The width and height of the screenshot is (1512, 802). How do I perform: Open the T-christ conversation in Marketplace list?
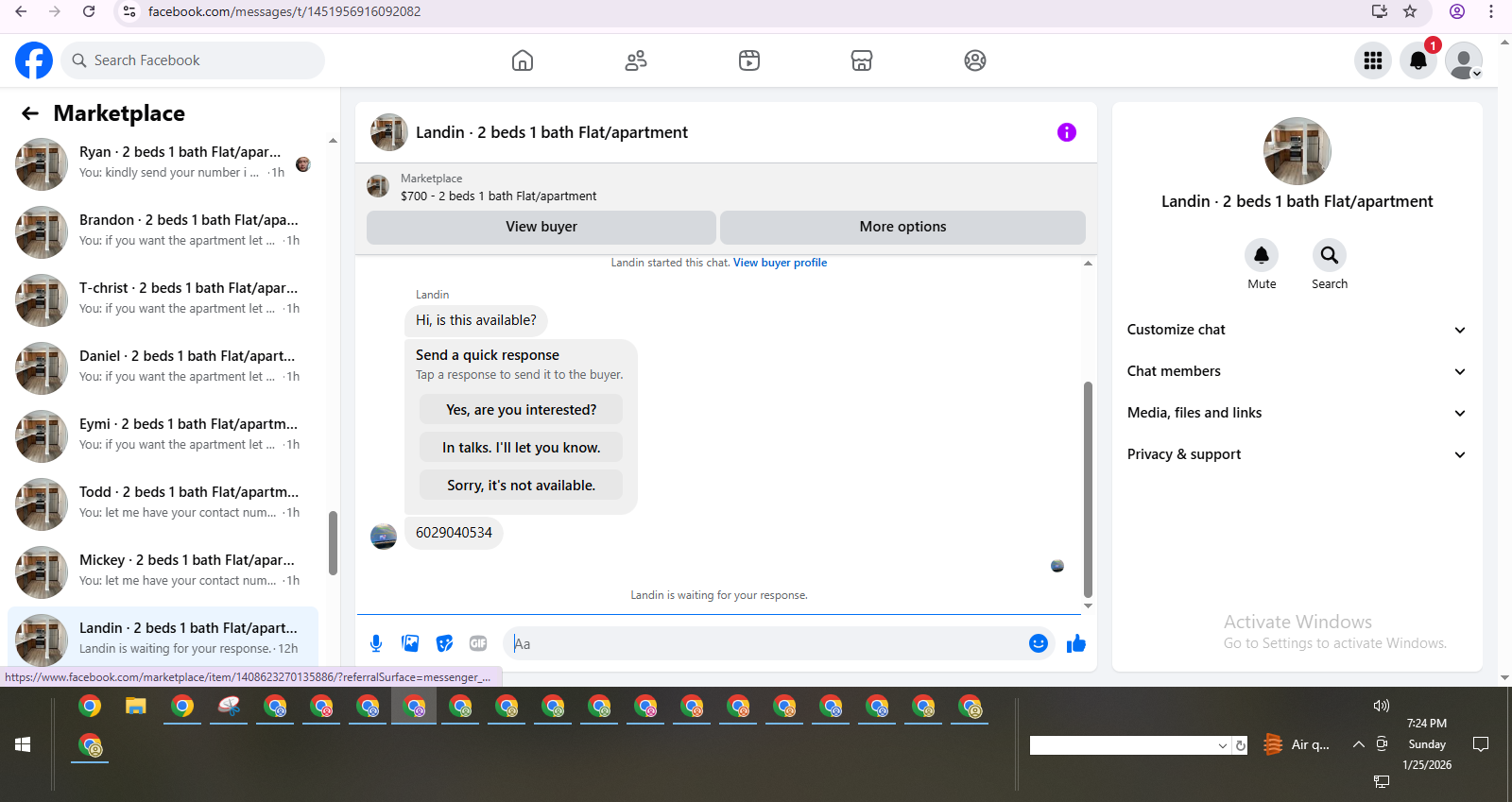click(x=163, y=300)
